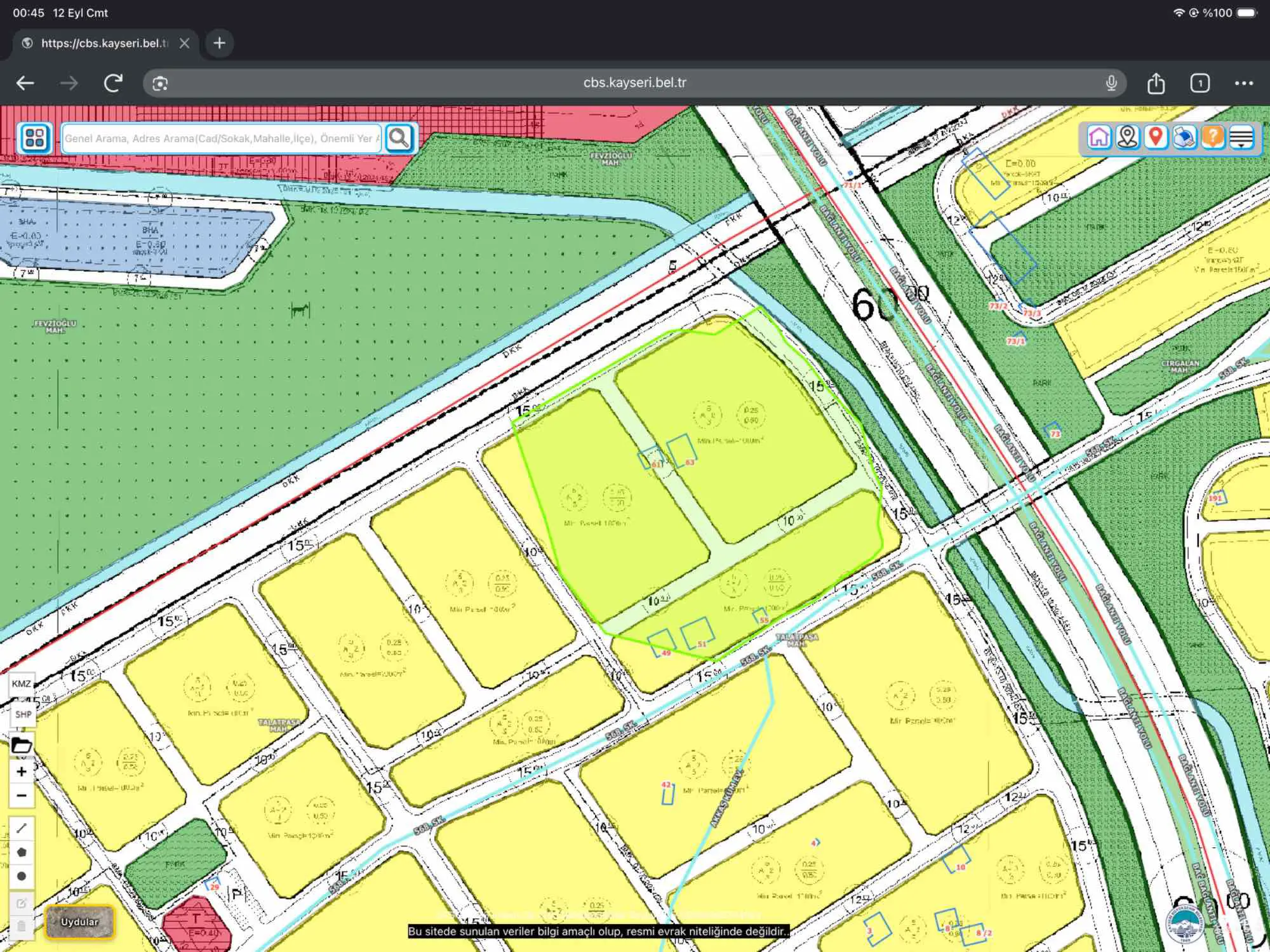Go to the map home view
The image size is (1270, 952).
(1099, 137)
